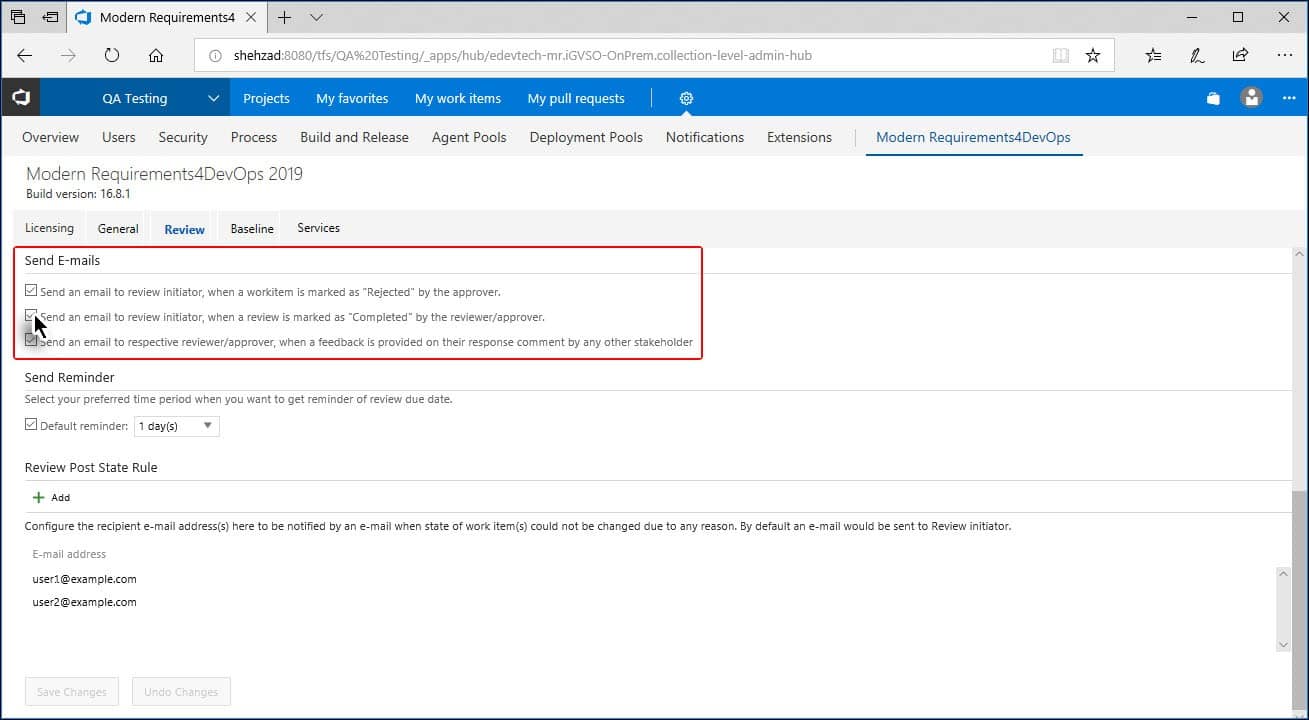Viewport: 1309px width, 720px height.
Task: Switch to the Services tab
Action: [318, 228]
